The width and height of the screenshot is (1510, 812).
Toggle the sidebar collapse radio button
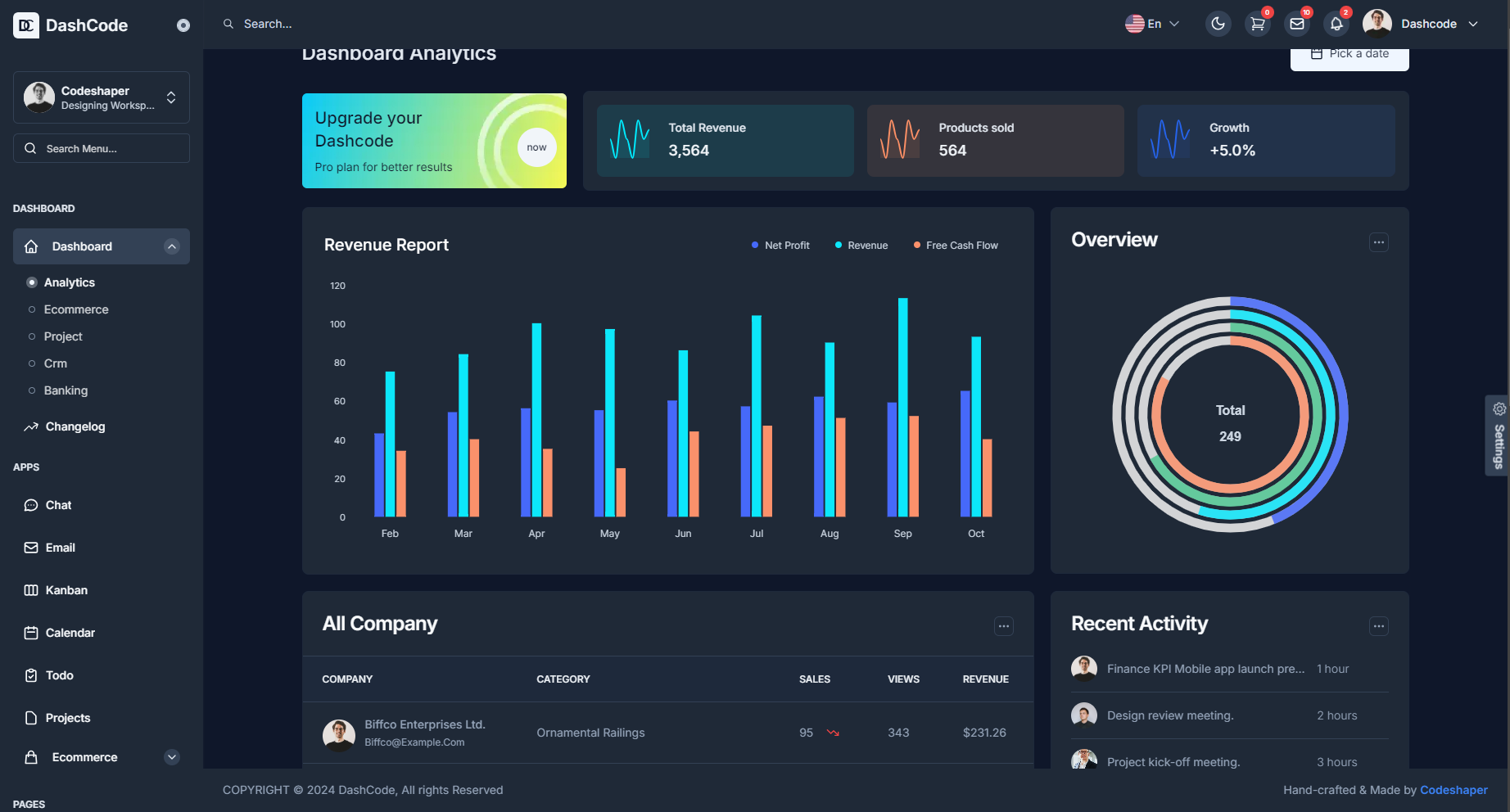point(183,25)
